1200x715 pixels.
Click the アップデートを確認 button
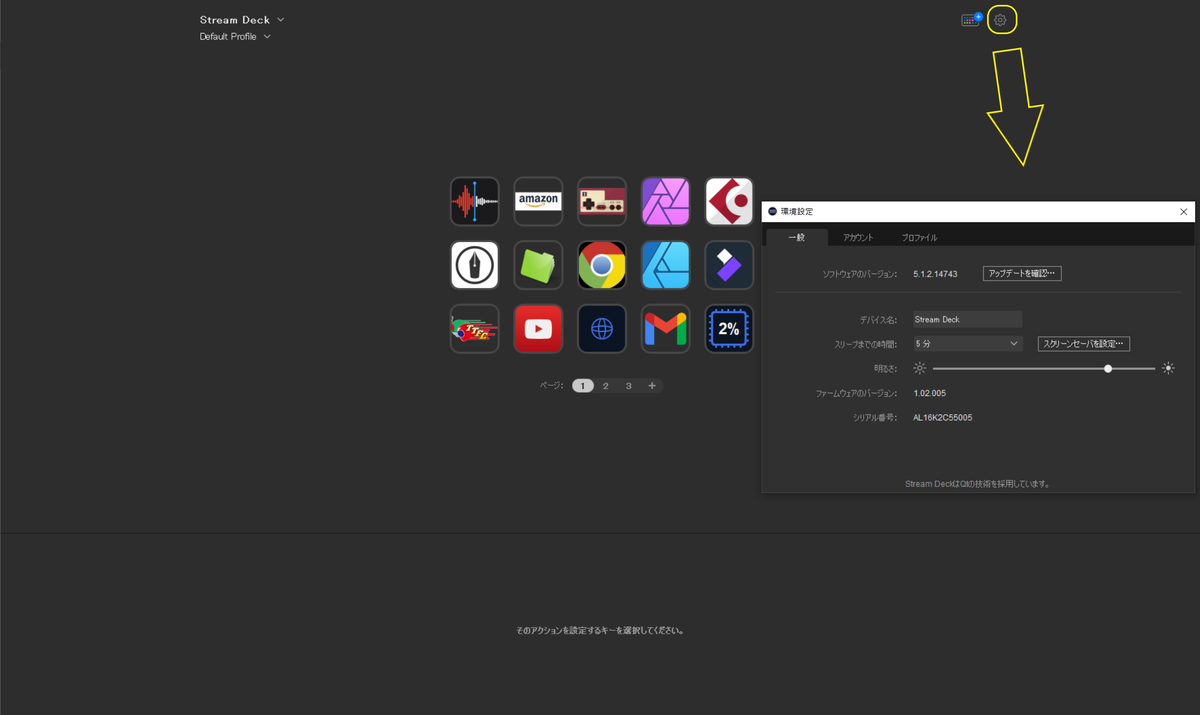pos(1022,274)
